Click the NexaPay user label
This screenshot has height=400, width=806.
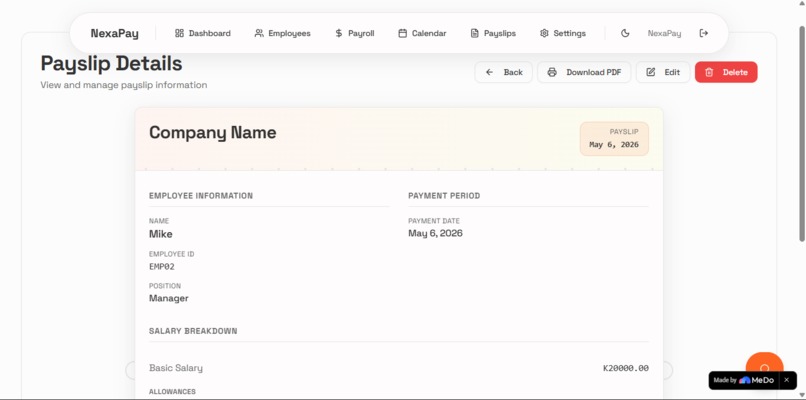tap(664, 33)
